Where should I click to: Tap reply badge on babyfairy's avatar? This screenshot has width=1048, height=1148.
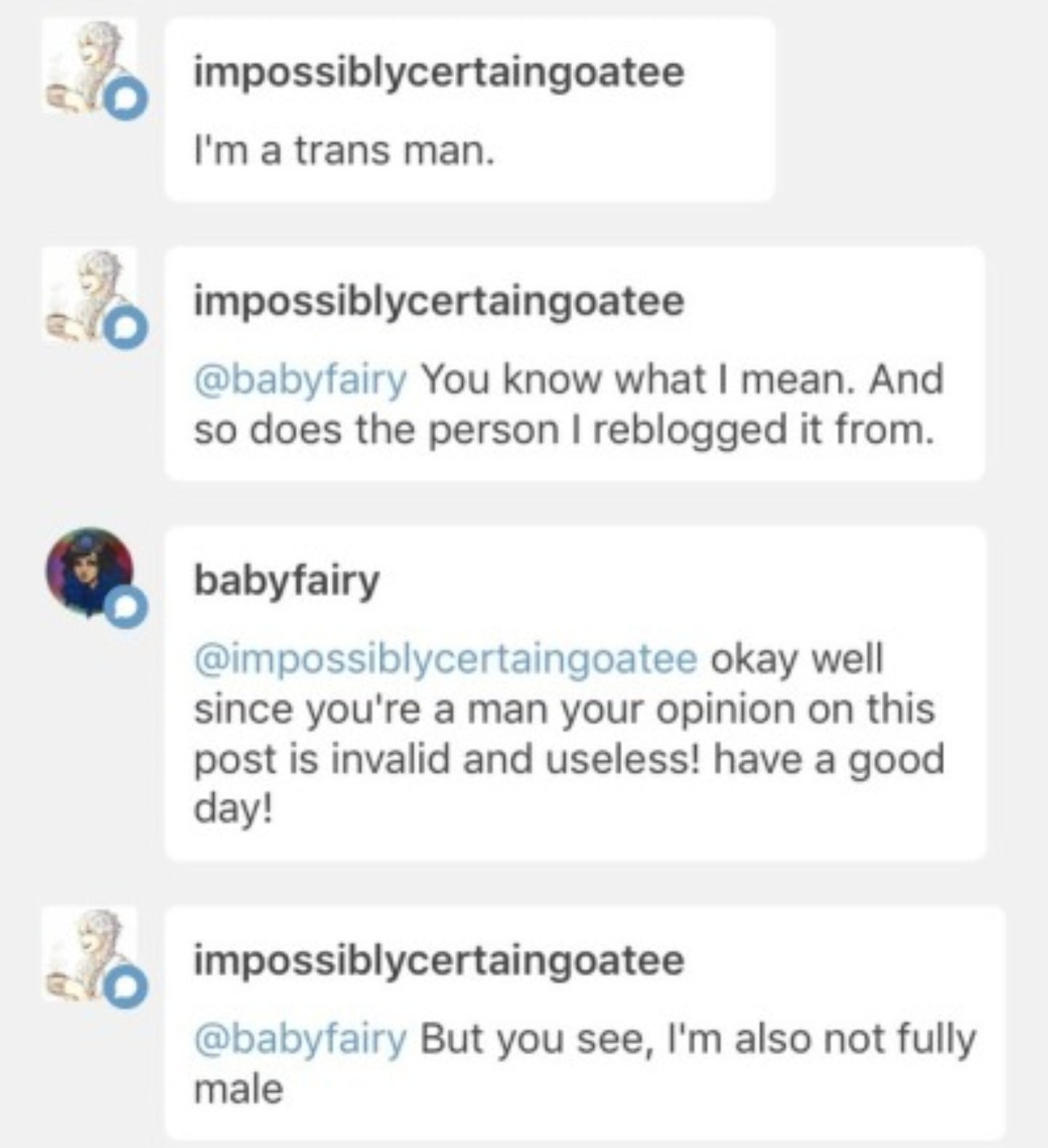[126, 607]
